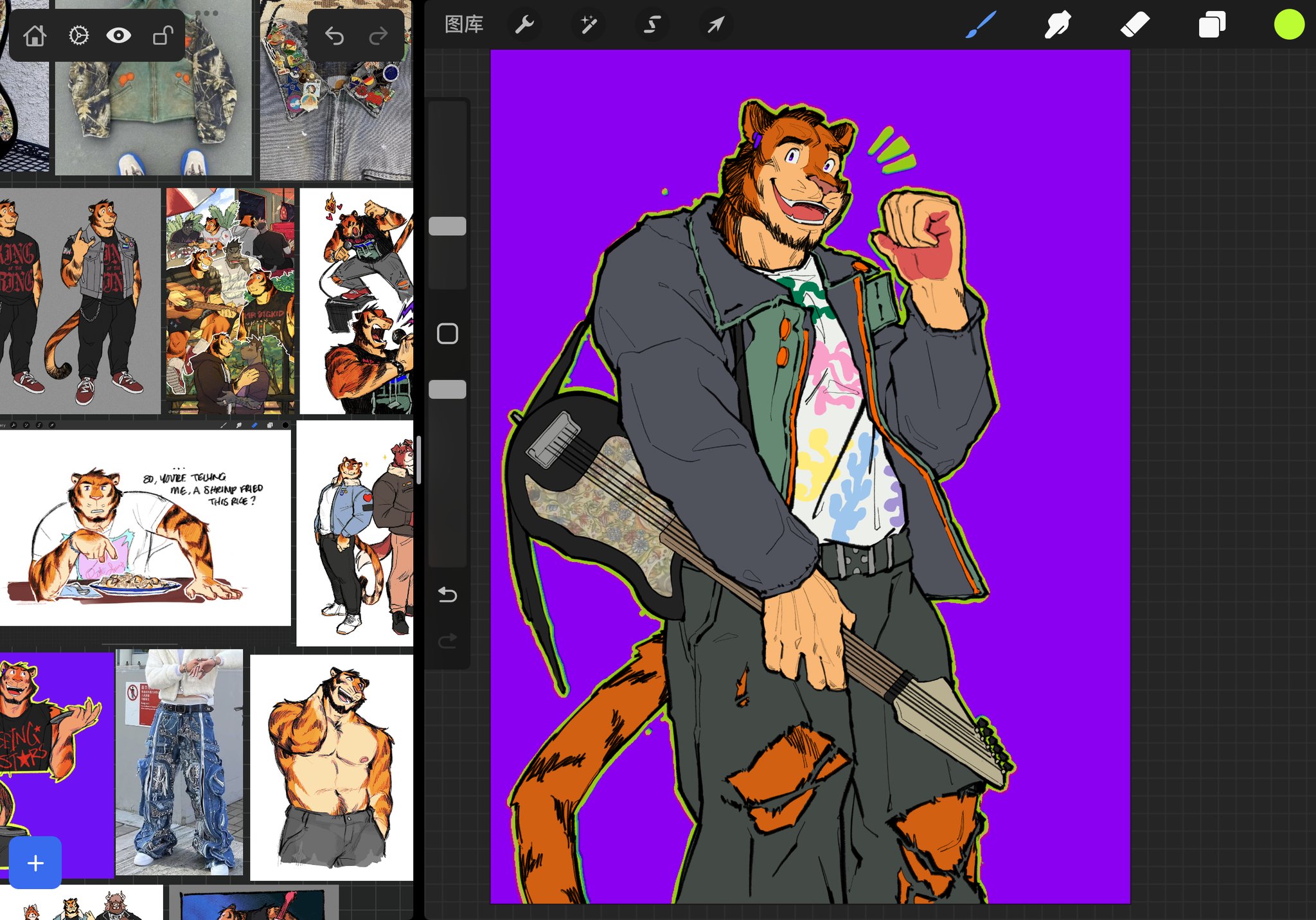
Task: Click the brush size slider handle
Action: coord(447,226)
